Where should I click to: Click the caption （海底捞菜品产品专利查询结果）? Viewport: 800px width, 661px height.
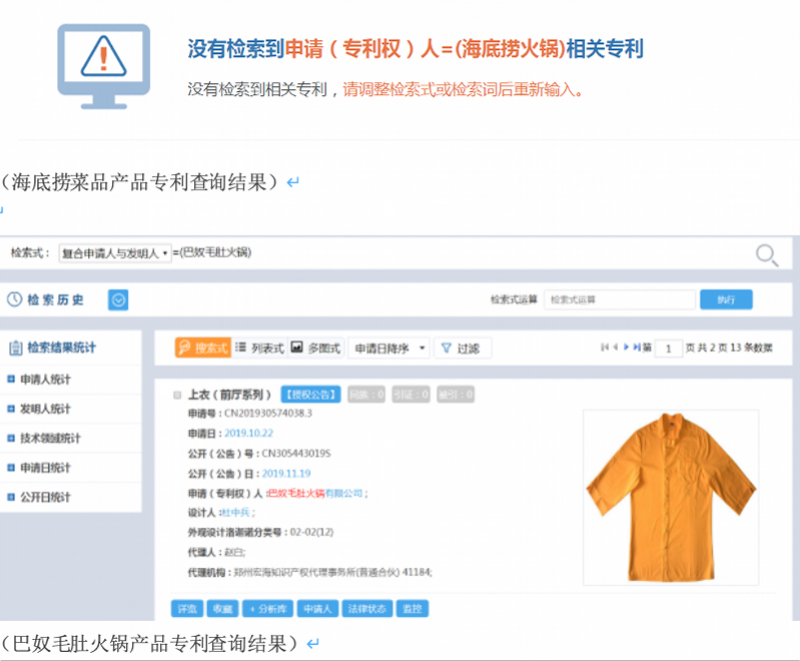tap(139, 182)
